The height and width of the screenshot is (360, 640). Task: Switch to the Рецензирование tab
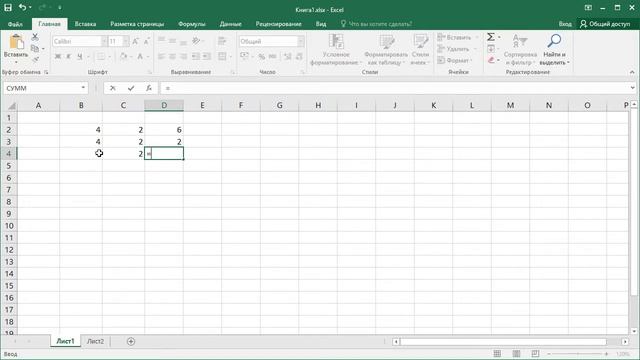(278, 24)
